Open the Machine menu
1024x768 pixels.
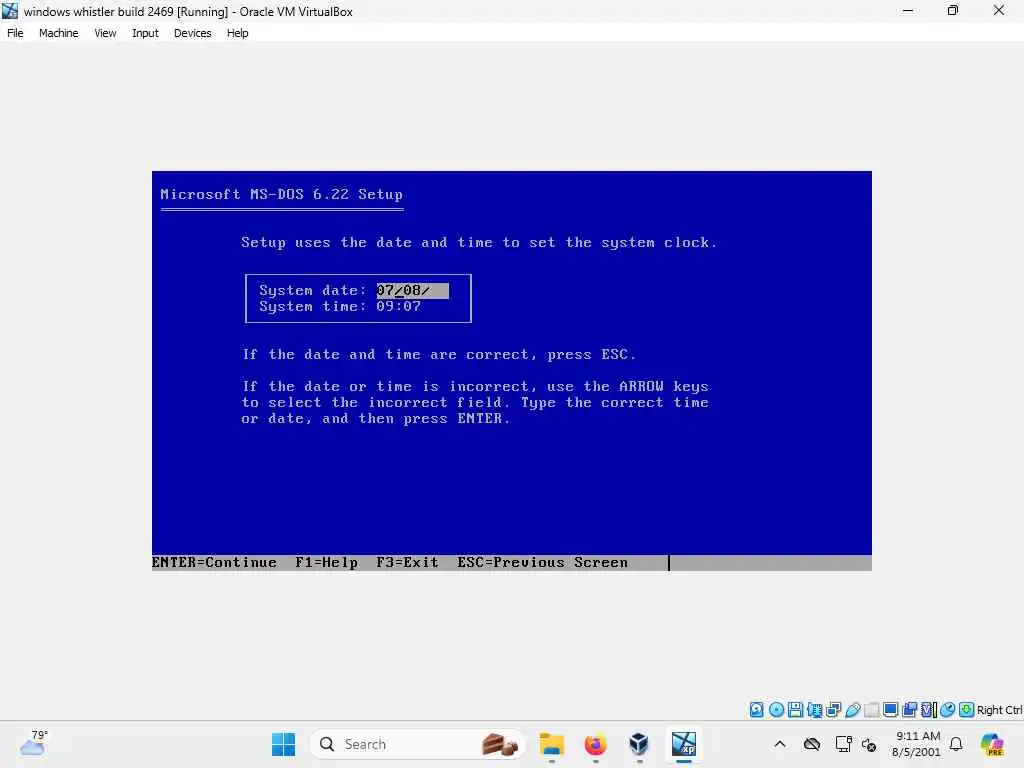[x=59, y=33]
